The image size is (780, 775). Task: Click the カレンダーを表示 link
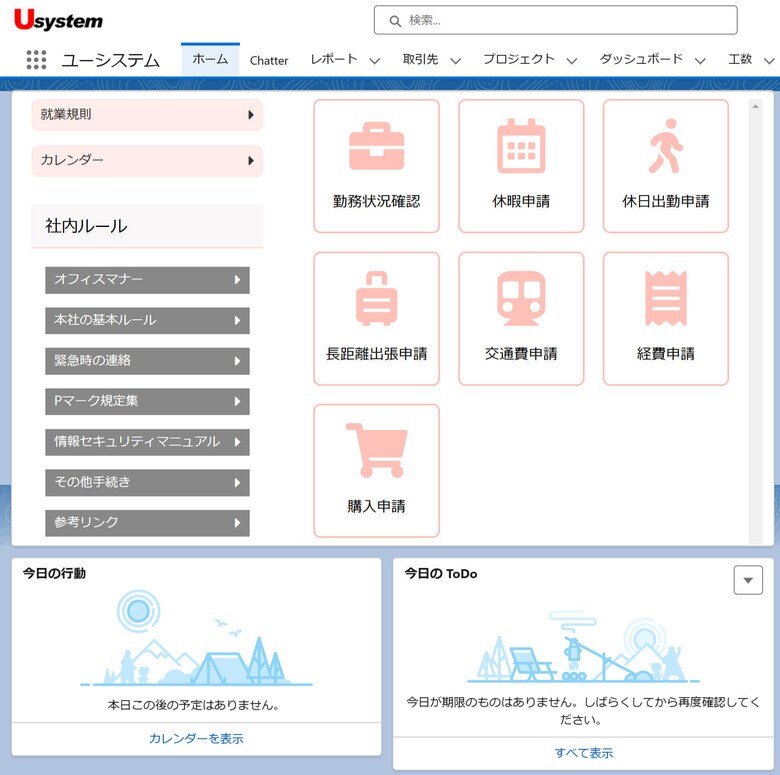pyautogui.click(x=196, y=739)
